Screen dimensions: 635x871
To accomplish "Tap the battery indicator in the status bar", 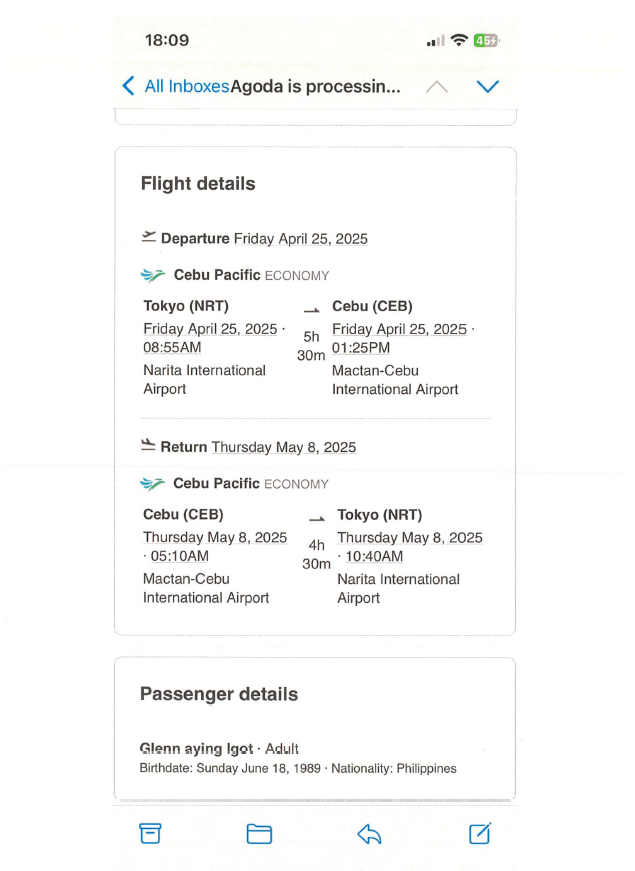I will pyautogui.click(x=486, y=41).
